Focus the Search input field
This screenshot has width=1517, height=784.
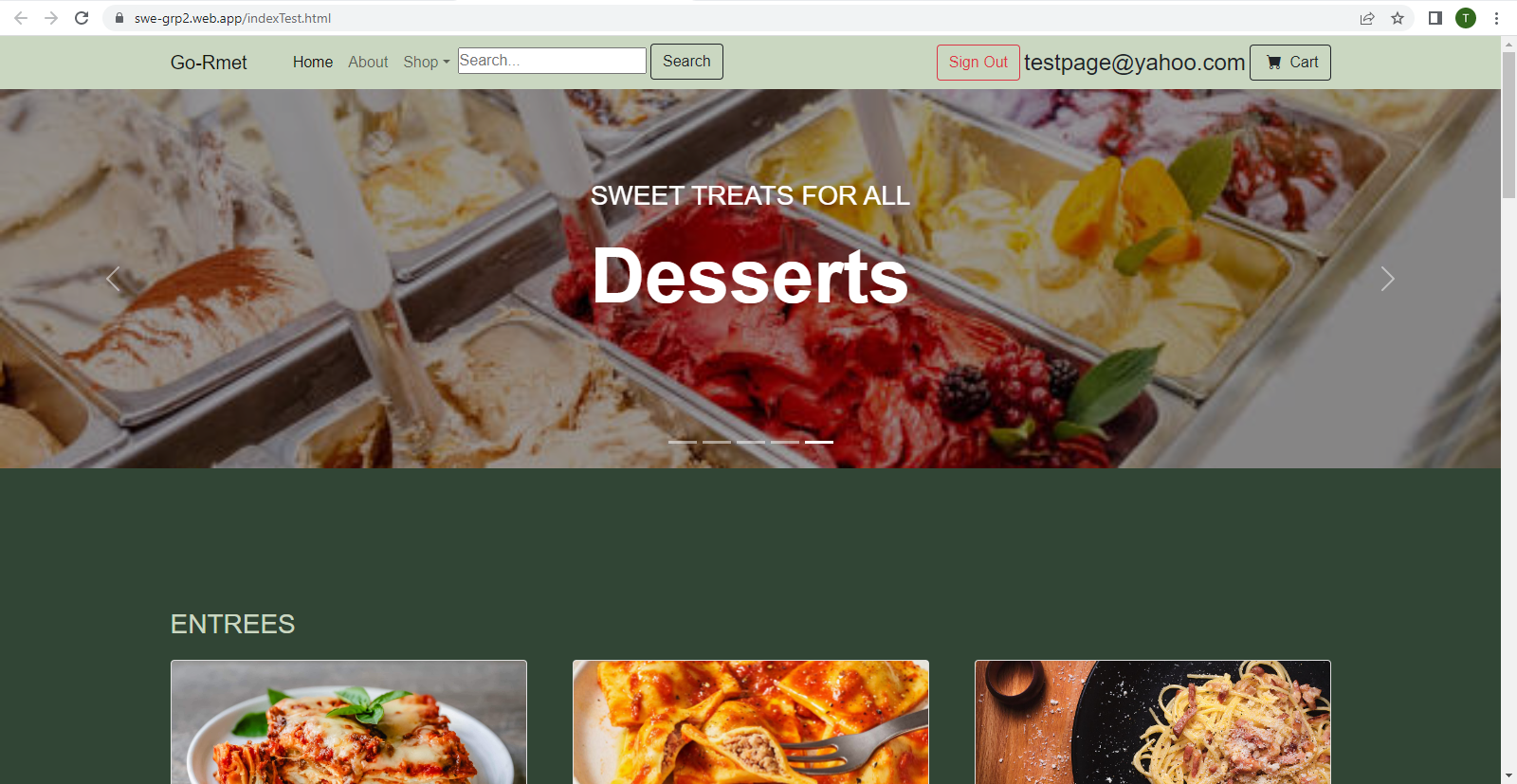click(552, 61)
